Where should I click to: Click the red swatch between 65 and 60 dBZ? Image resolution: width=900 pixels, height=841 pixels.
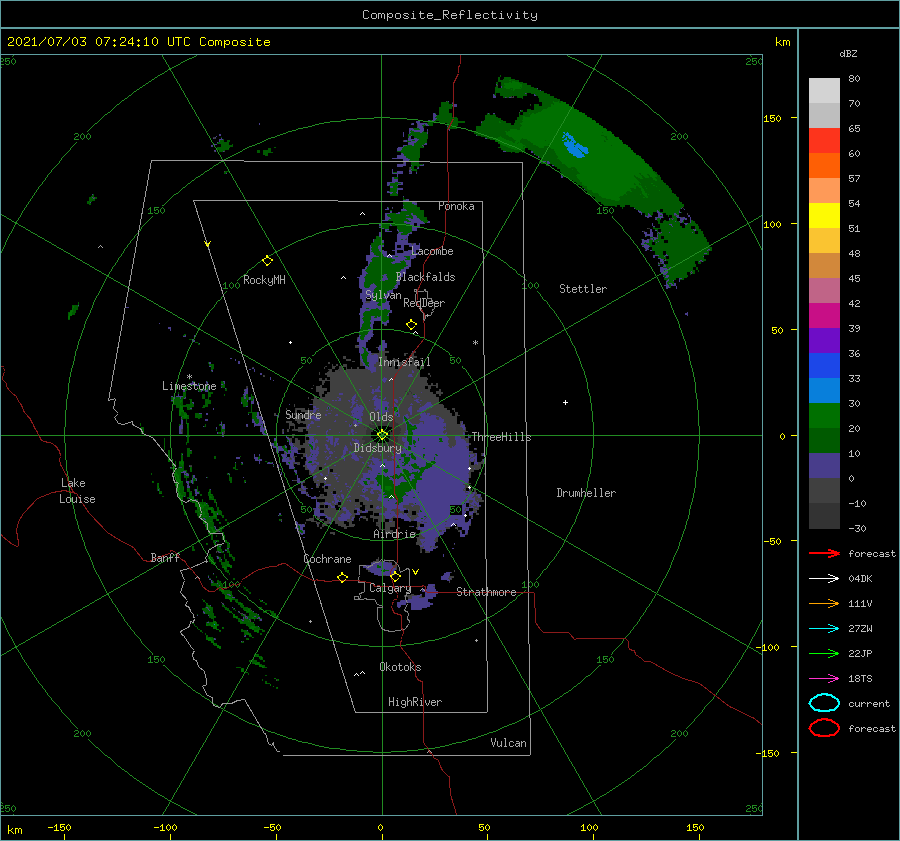coord(824,141)
